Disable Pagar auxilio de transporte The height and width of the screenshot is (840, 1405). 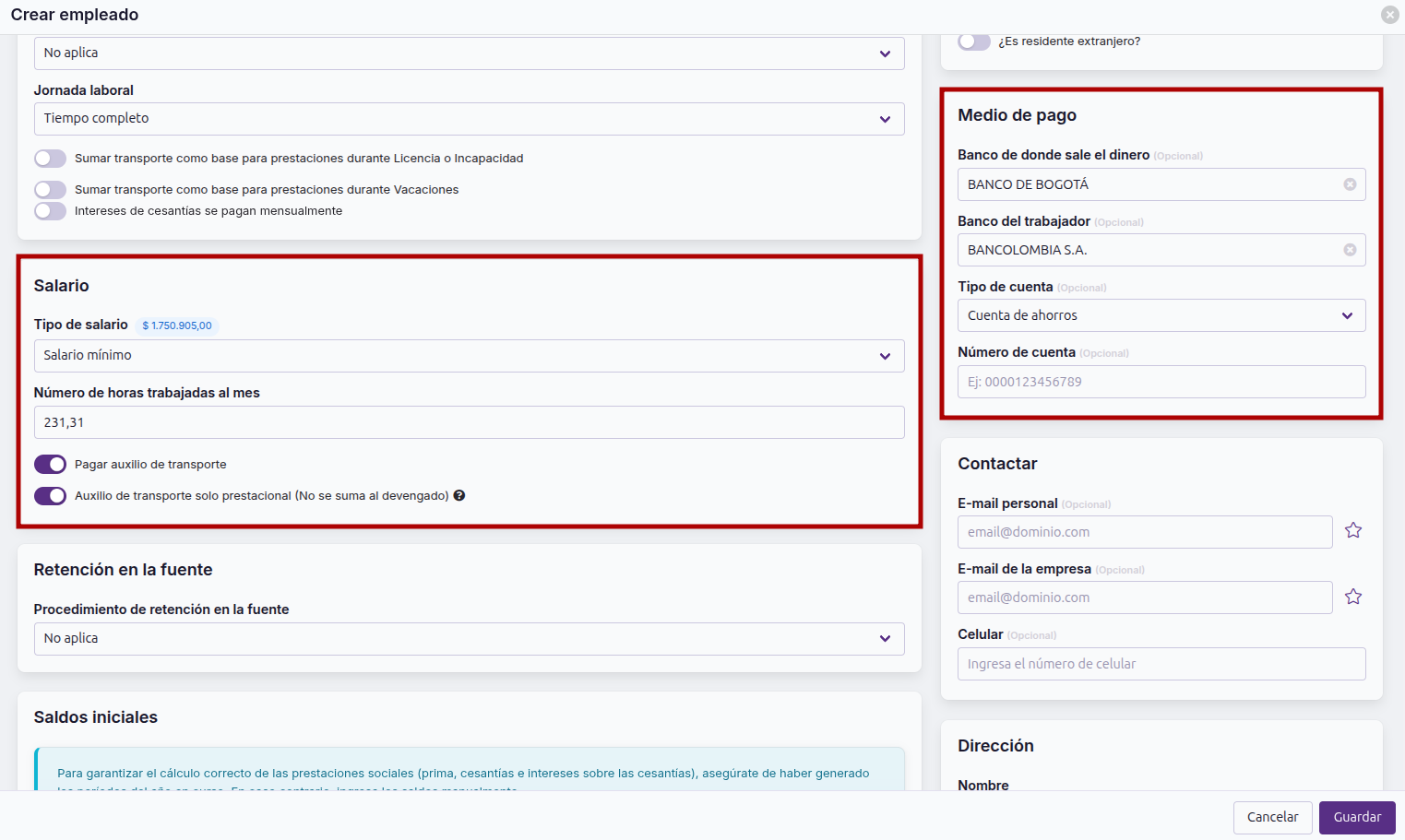tap(50, 464)
